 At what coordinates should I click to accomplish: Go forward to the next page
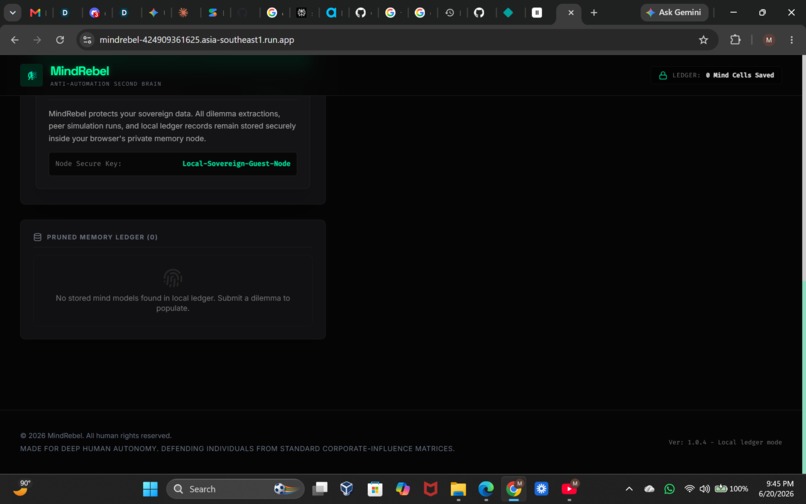click(x=37, y=40)
